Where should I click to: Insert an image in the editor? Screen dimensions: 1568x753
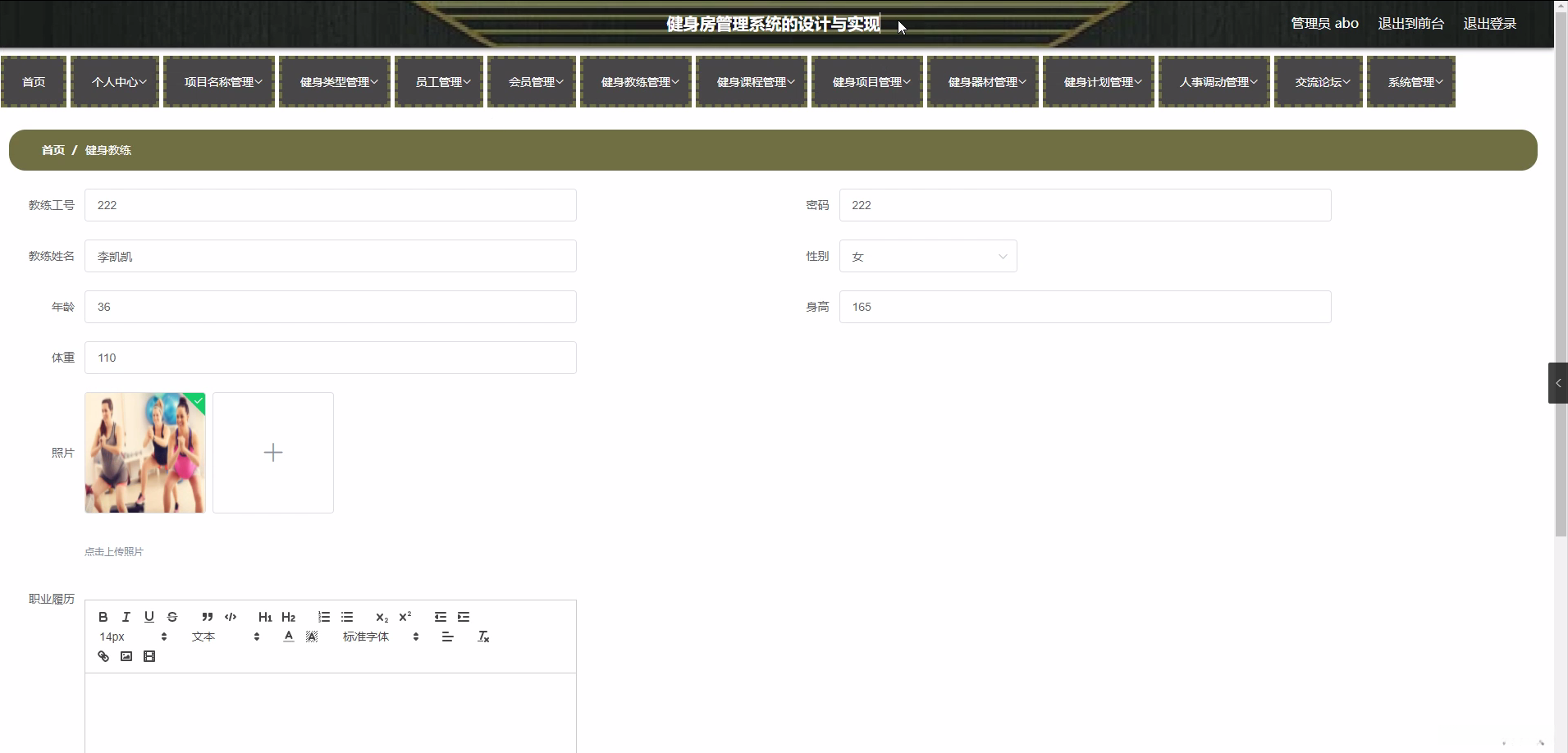(x=126, y=656)
